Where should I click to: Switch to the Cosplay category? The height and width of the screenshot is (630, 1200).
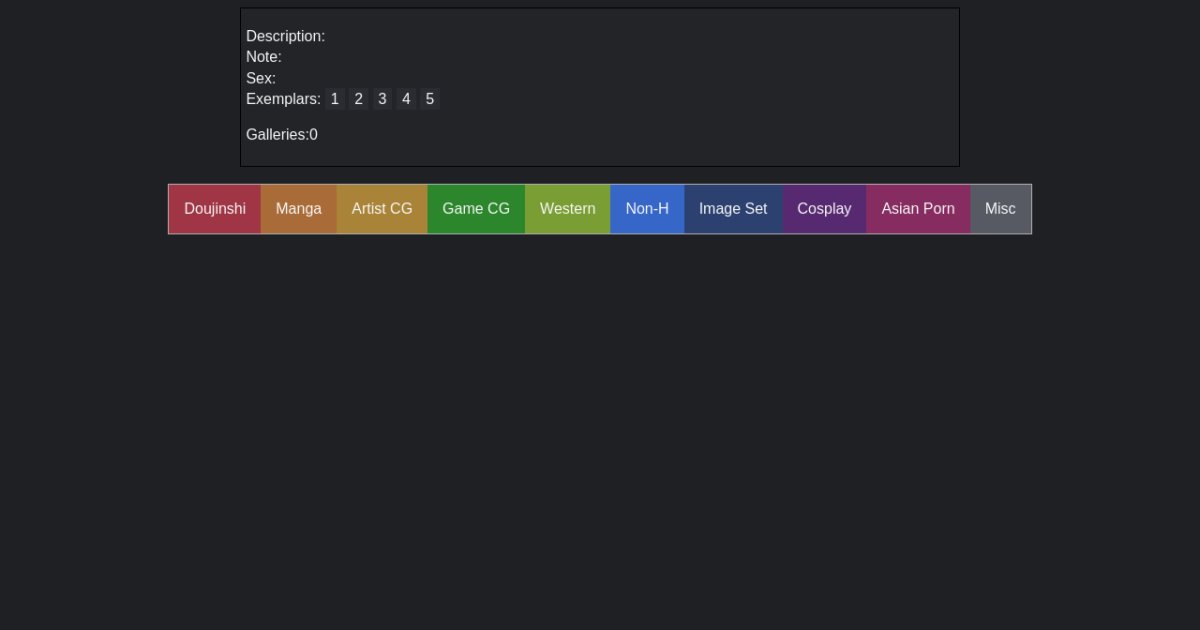pos(824,209)
